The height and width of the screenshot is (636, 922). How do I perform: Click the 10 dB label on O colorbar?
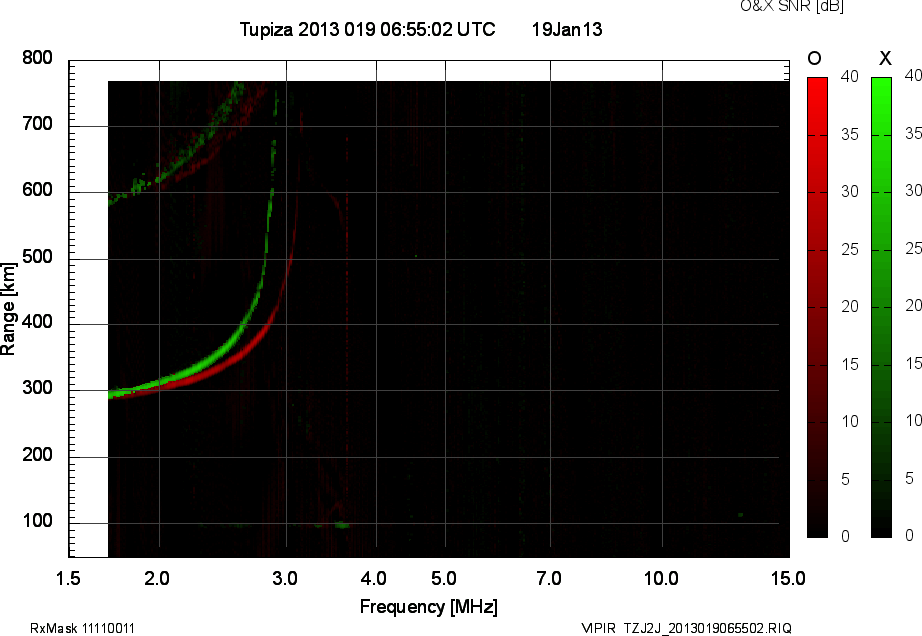pos(850,421)
